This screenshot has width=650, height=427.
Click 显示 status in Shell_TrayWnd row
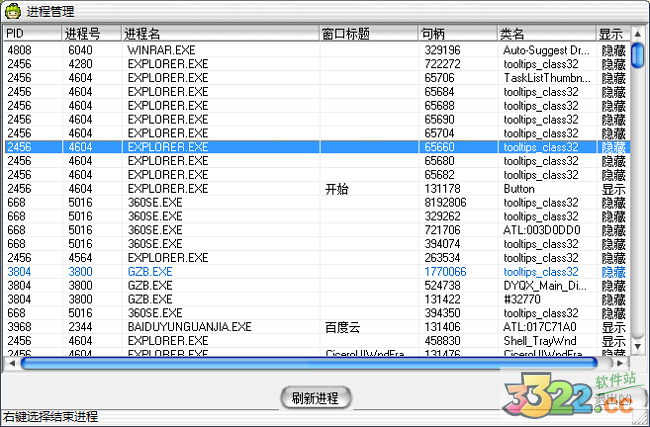click(614, 341)
